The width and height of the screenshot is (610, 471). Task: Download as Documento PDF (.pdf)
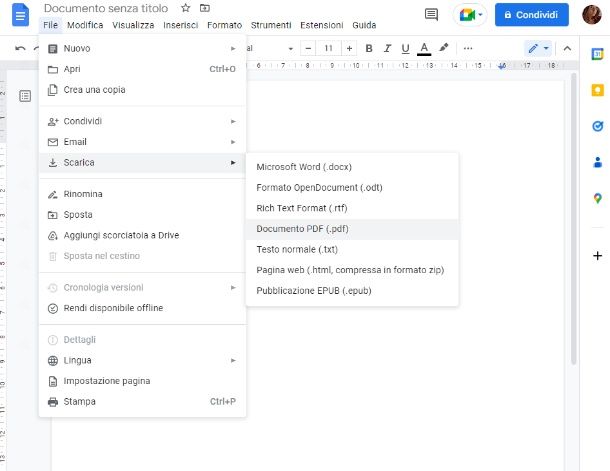pyautogui.click(x=352, y=229)
